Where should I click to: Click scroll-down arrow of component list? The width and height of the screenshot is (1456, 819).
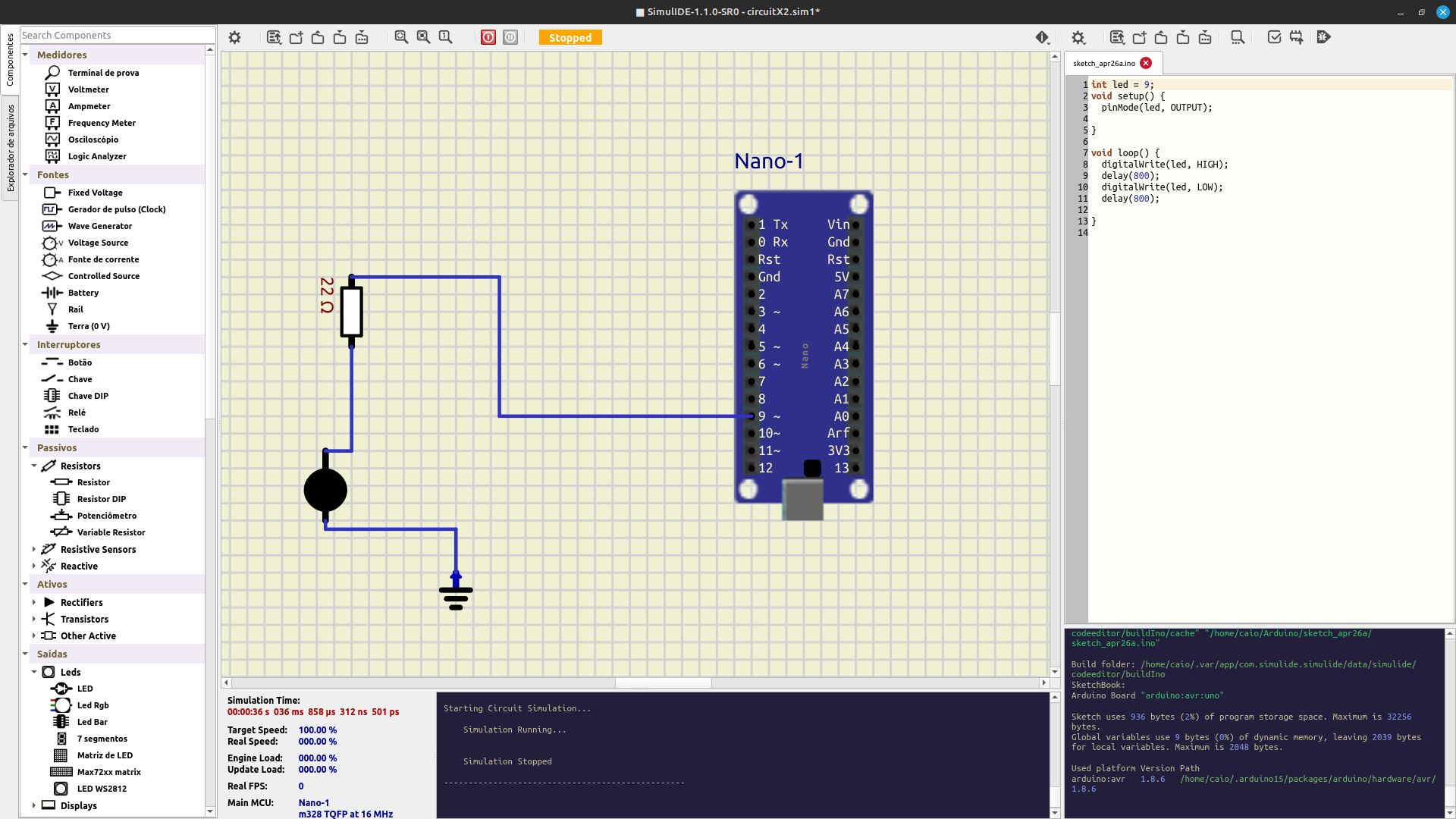pyautogui.click(x=210, y=811)
